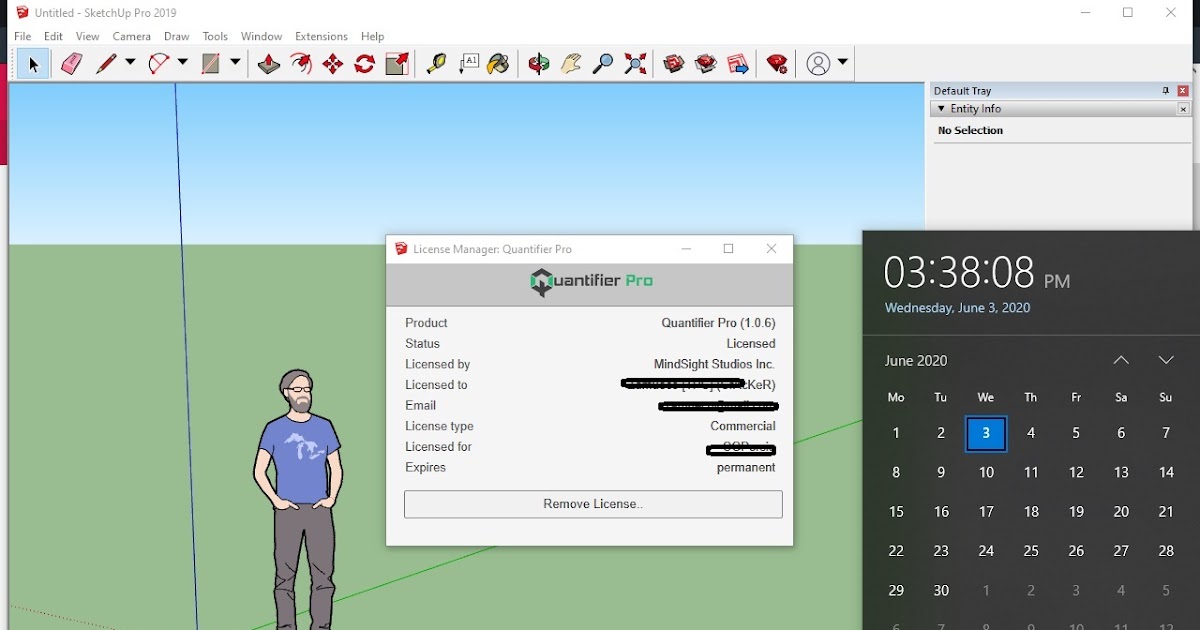Open the Extensions menu
This screenshot has height=630, width=1200.
point(321,37)
